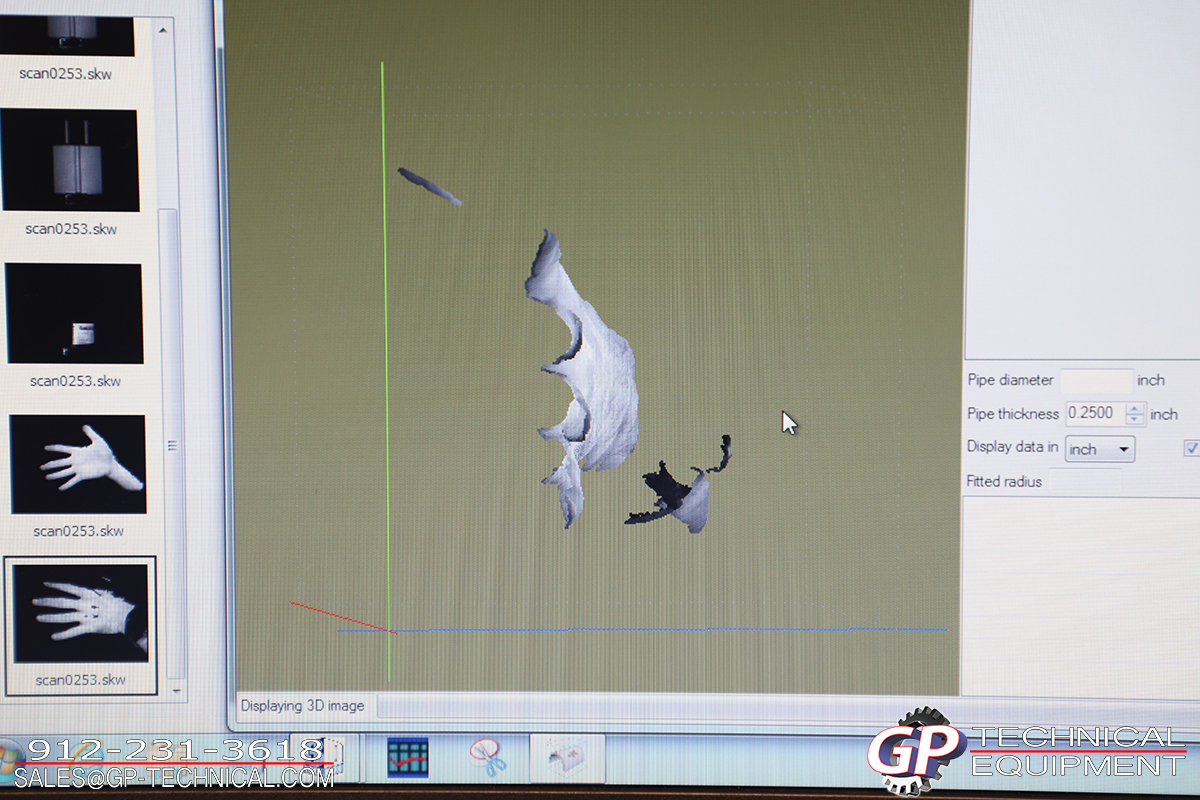Click the highlighted spread-fingers hand thumbnail
Screen dimensions: 1200x800
point(80,613)
